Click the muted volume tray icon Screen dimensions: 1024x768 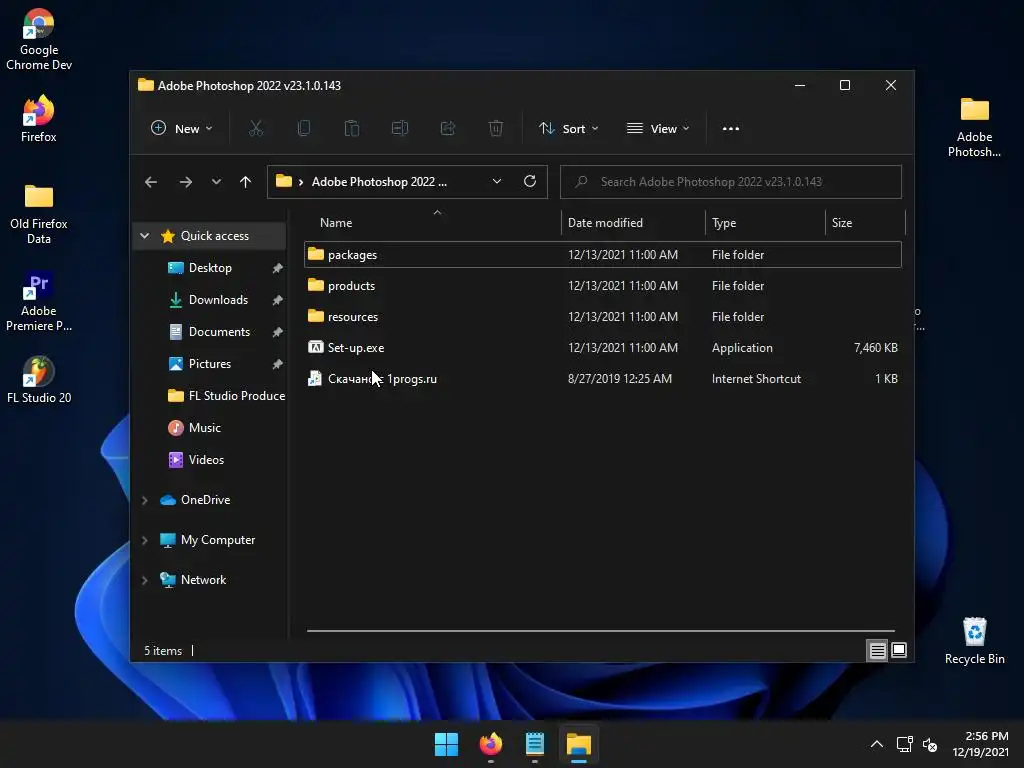[x=930, y=744]
